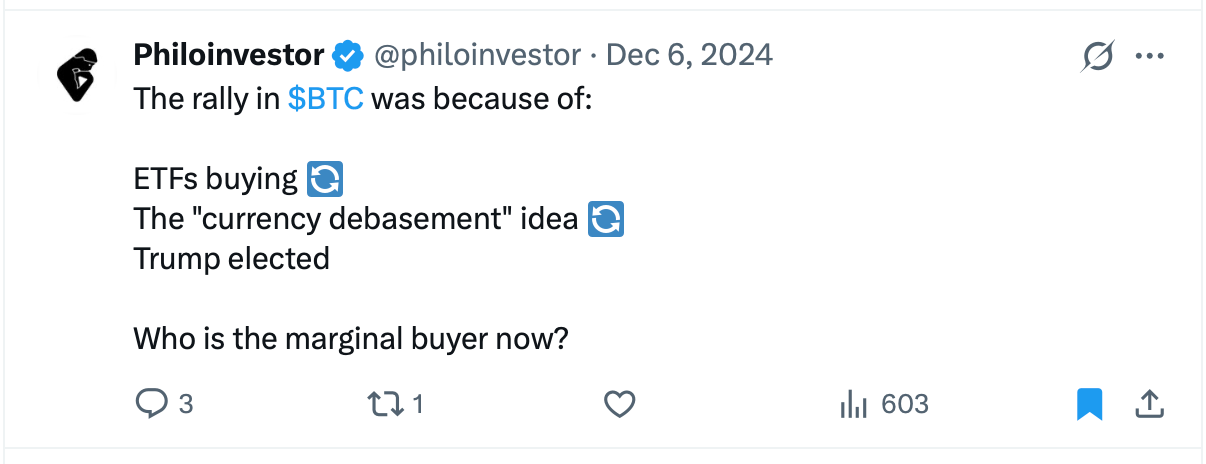Open the views bar chart icon

click(853, 404)
